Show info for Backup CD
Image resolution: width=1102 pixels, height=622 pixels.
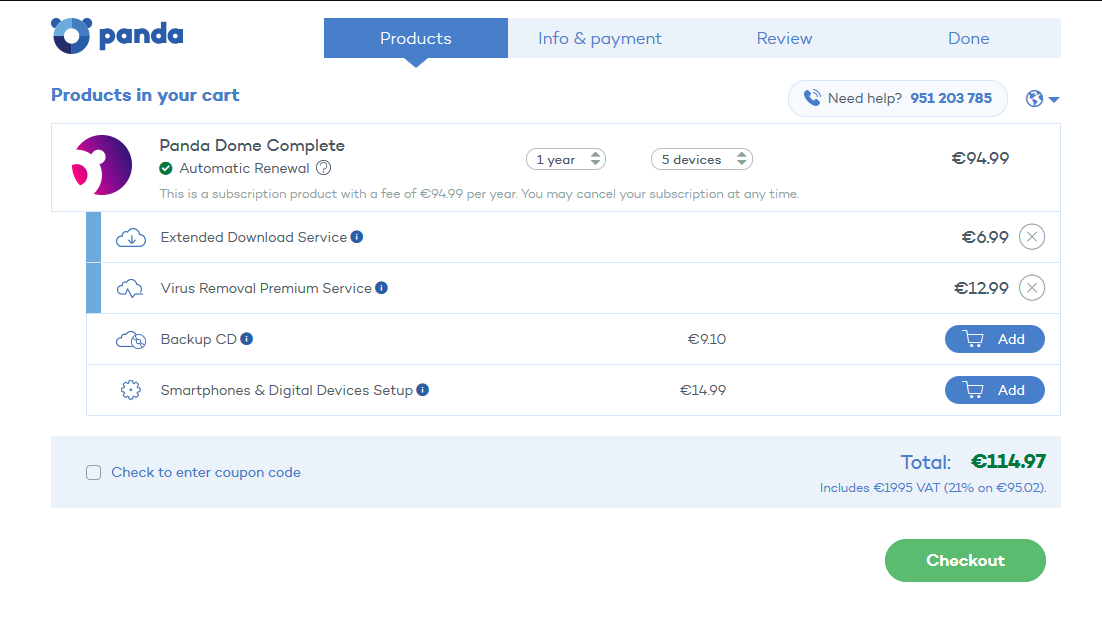pos(247,339)
